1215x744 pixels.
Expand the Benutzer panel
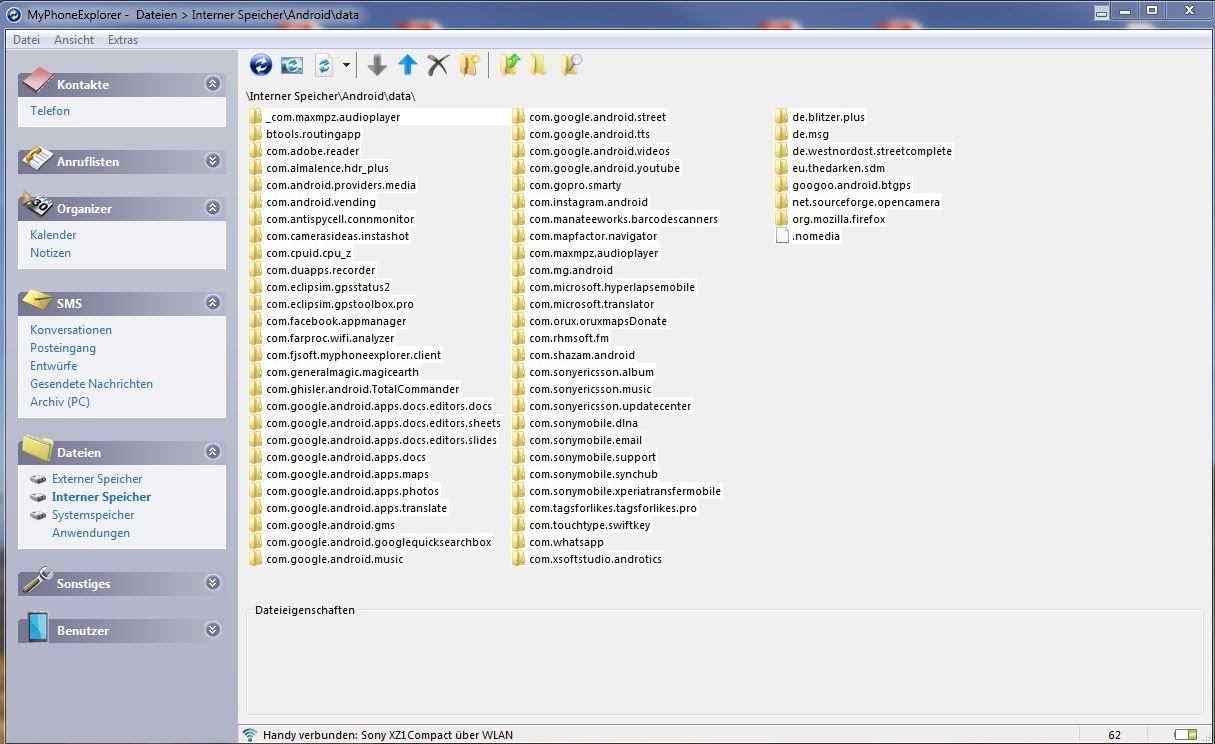[212, 630]
